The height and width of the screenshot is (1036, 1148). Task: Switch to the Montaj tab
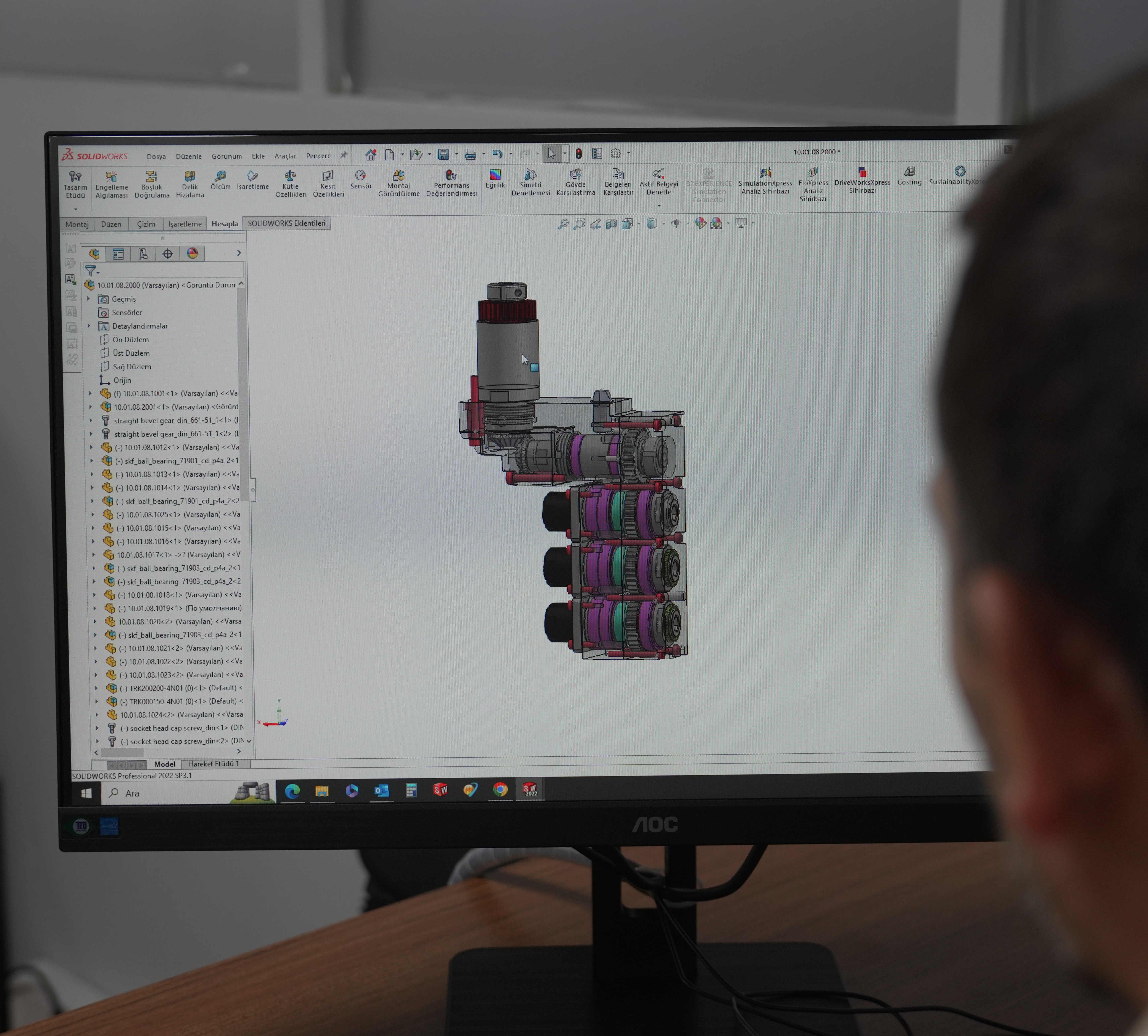(77, 224)
